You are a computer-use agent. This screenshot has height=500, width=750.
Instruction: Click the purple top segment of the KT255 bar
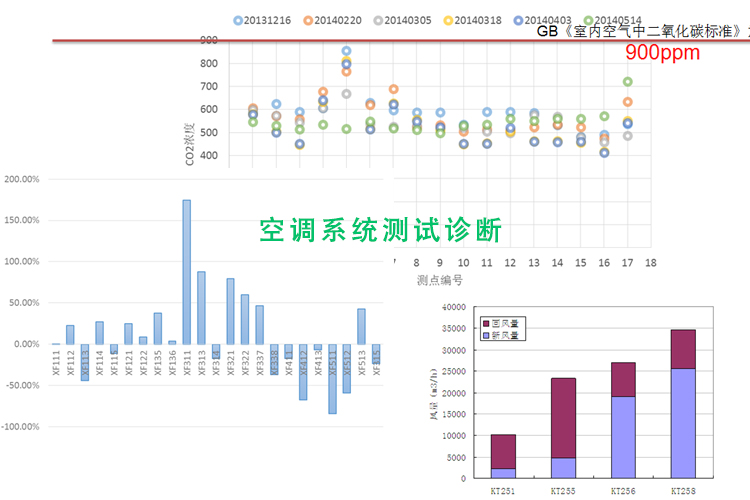[x=563, y=417]
